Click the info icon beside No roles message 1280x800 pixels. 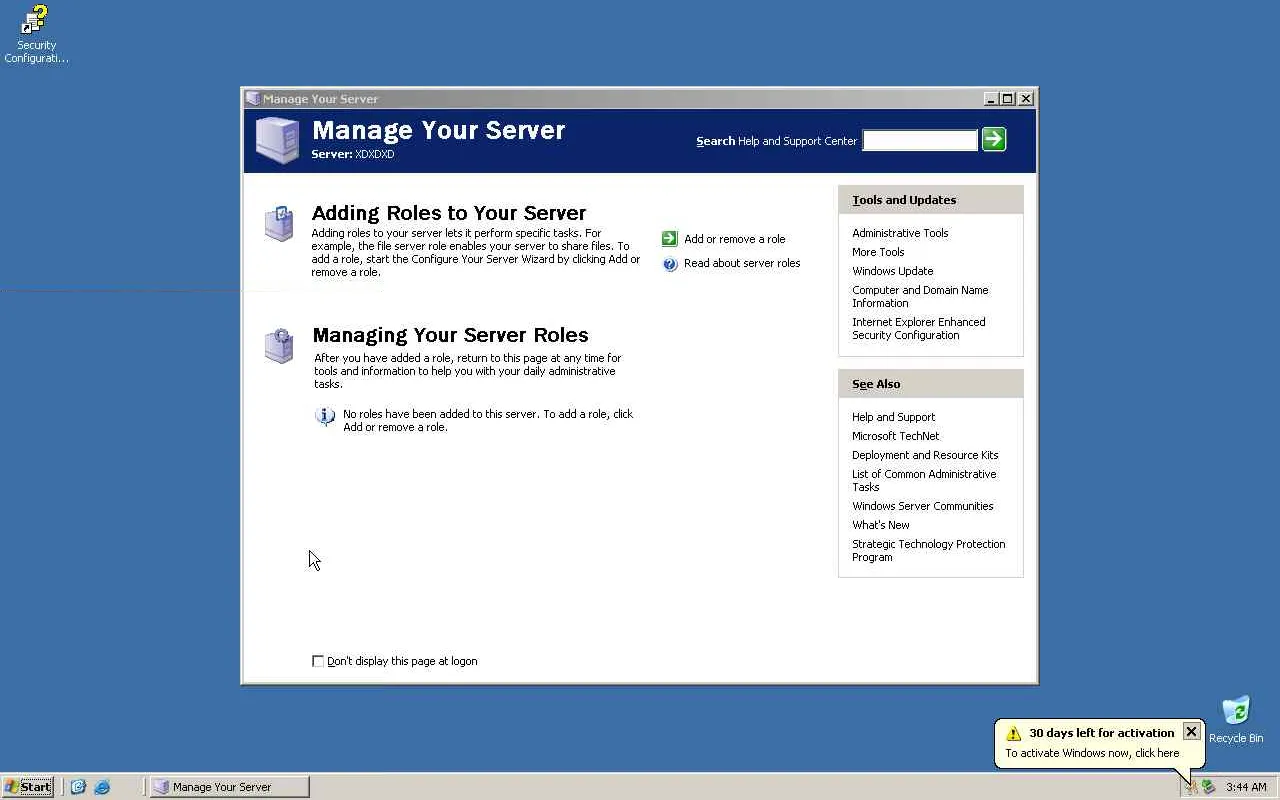(x=325, y=416)
